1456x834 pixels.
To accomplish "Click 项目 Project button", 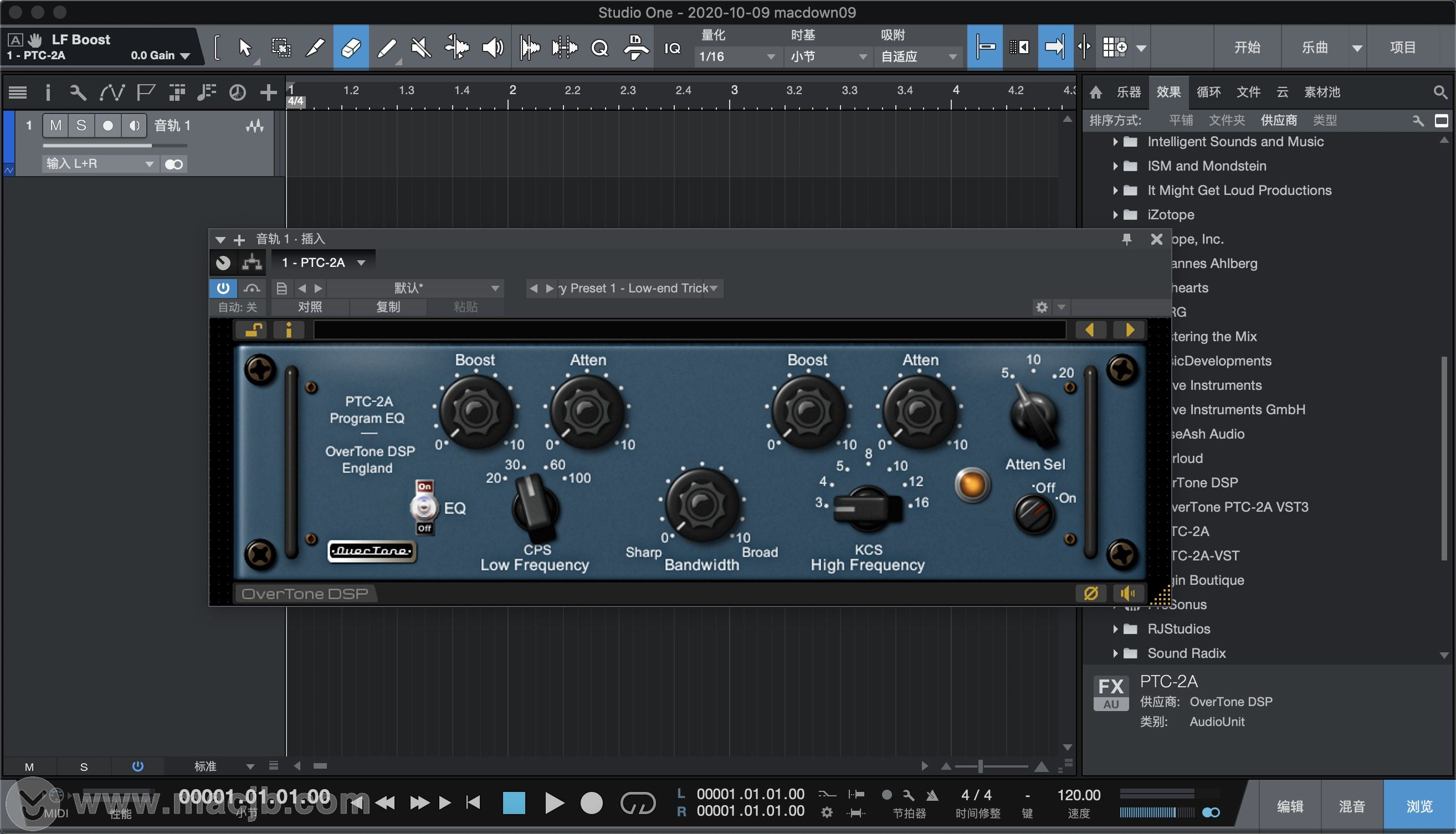I will (x=1403, y=48).
